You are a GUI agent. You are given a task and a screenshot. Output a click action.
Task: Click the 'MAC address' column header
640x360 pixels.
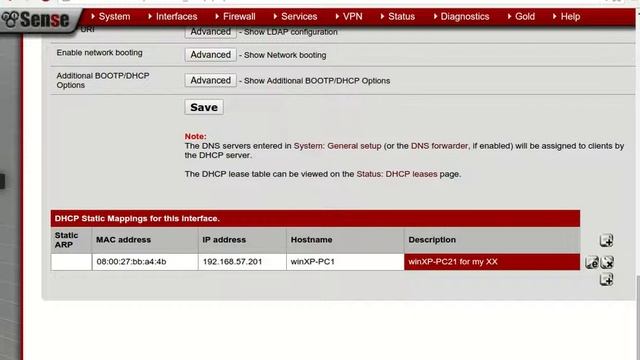(x=145, y=240)
